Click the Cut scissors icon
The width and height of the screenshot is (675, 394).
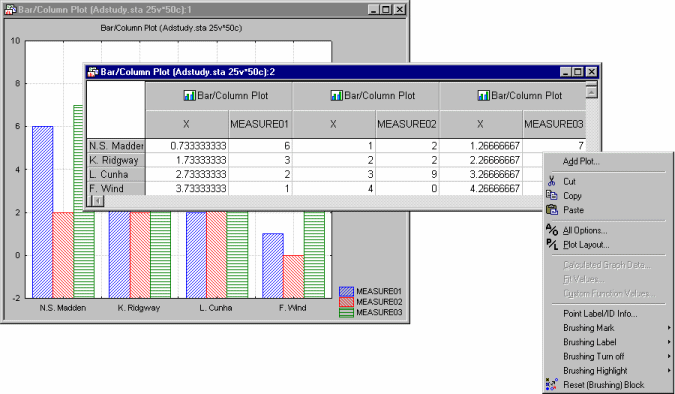point(551,181)
